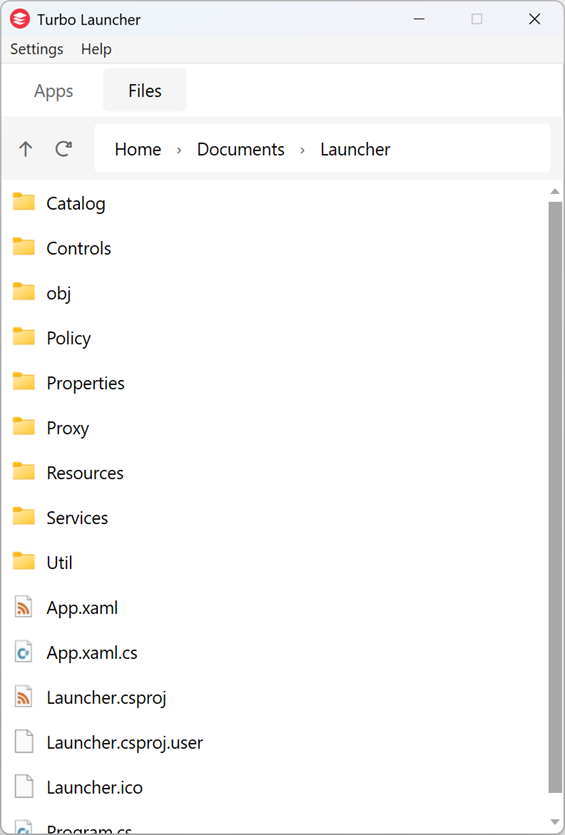
Task: Select the Services folder icon
Action: pyautogui.click(x=24, y=517)
